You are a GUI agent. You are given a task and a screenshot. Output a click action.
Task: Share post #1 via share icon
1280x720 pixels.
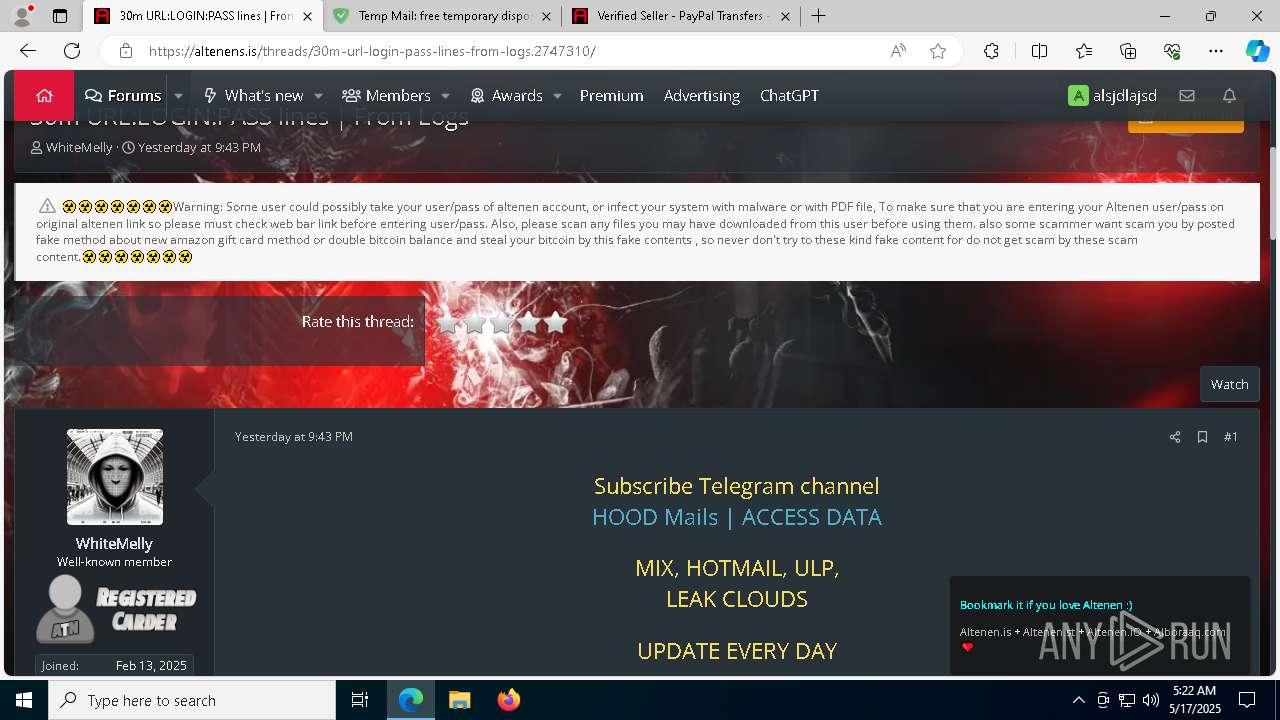click(x=1175, y=437)
